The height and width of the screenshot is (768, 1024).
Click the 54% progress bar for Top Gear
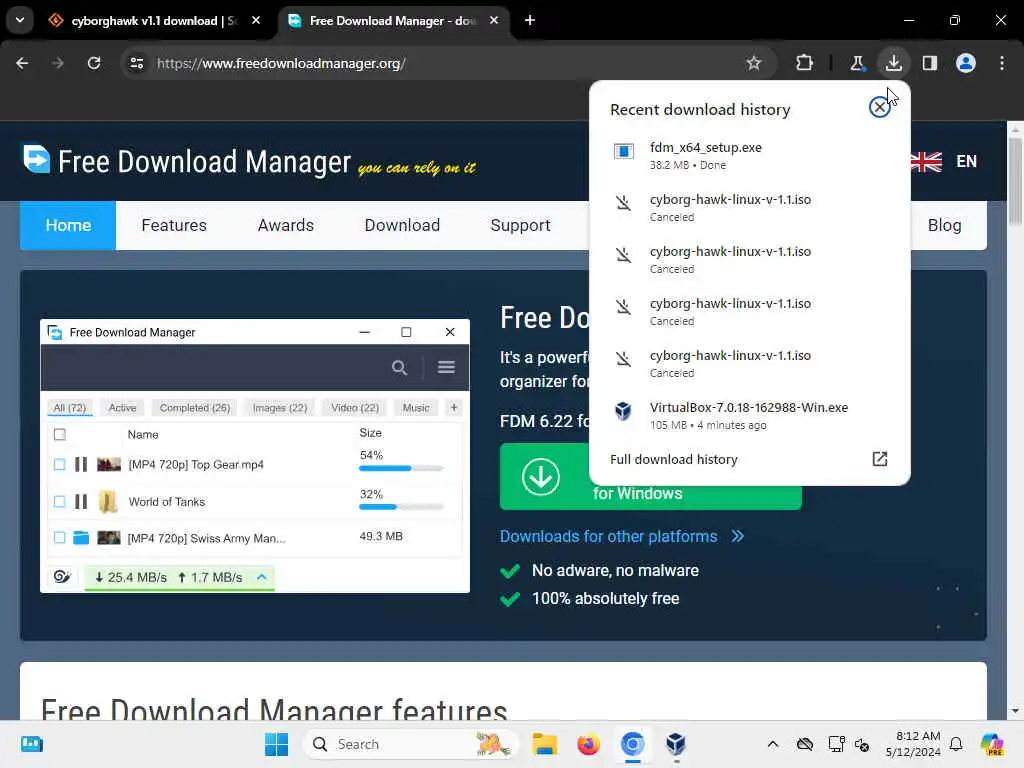(x=401, y=468)
